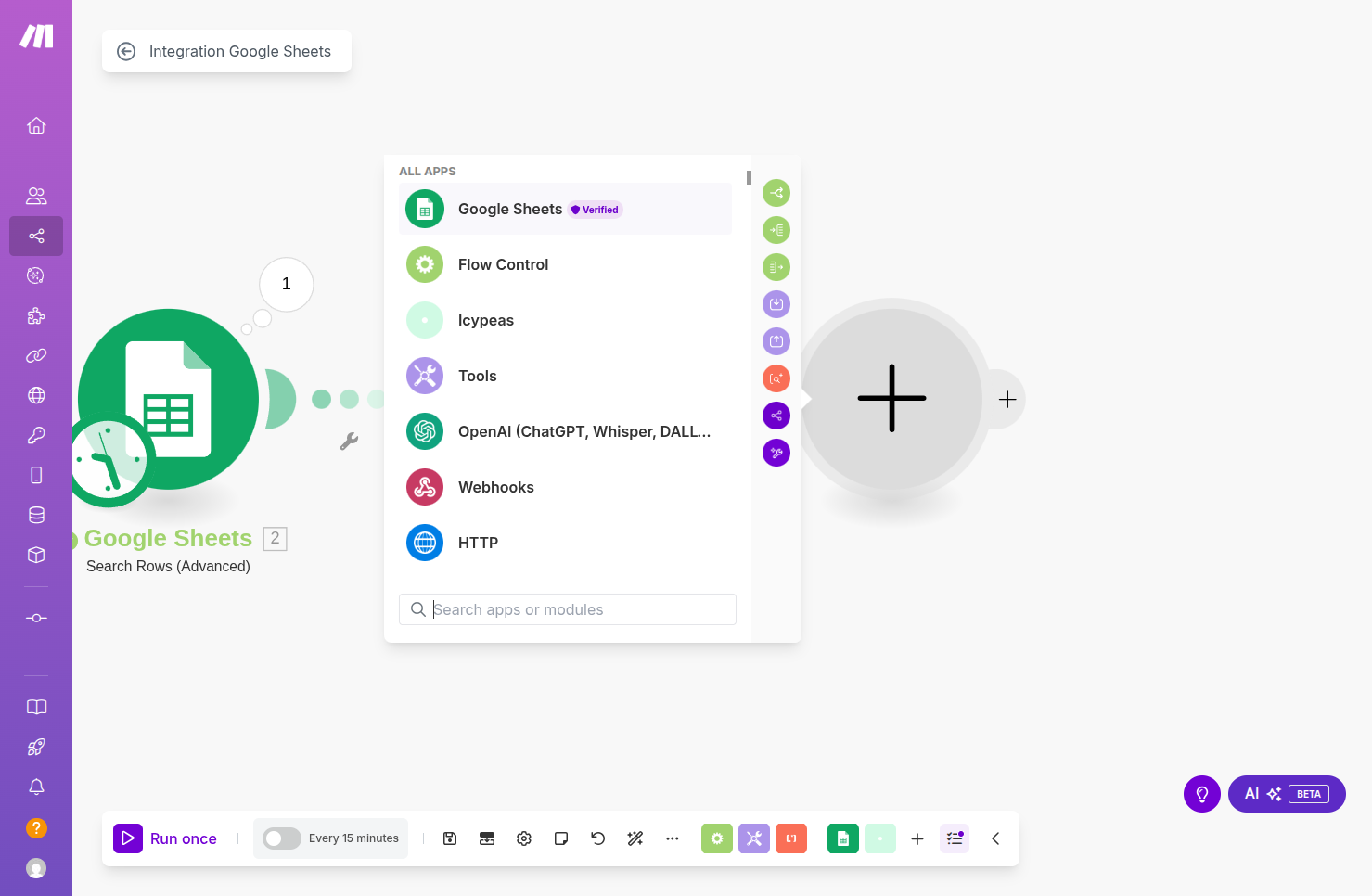
Task: Select Tools from the app list
Action: click(x=565, y=376)
